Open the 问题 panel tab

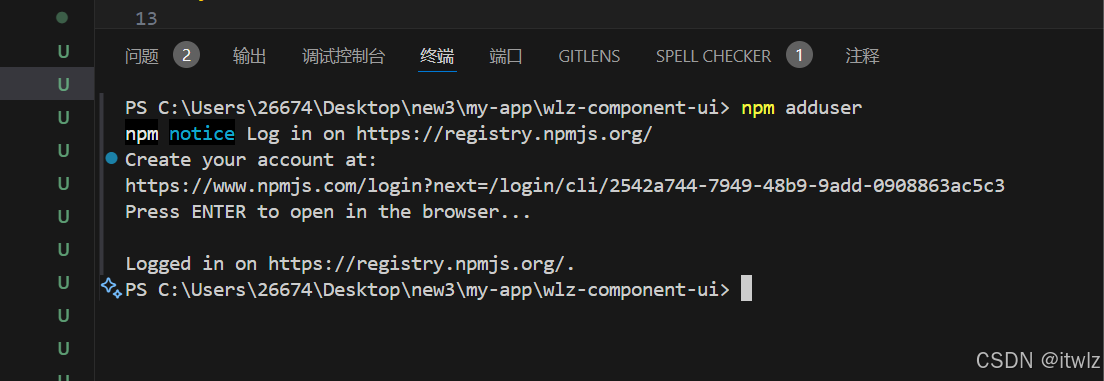coord(142,56)
